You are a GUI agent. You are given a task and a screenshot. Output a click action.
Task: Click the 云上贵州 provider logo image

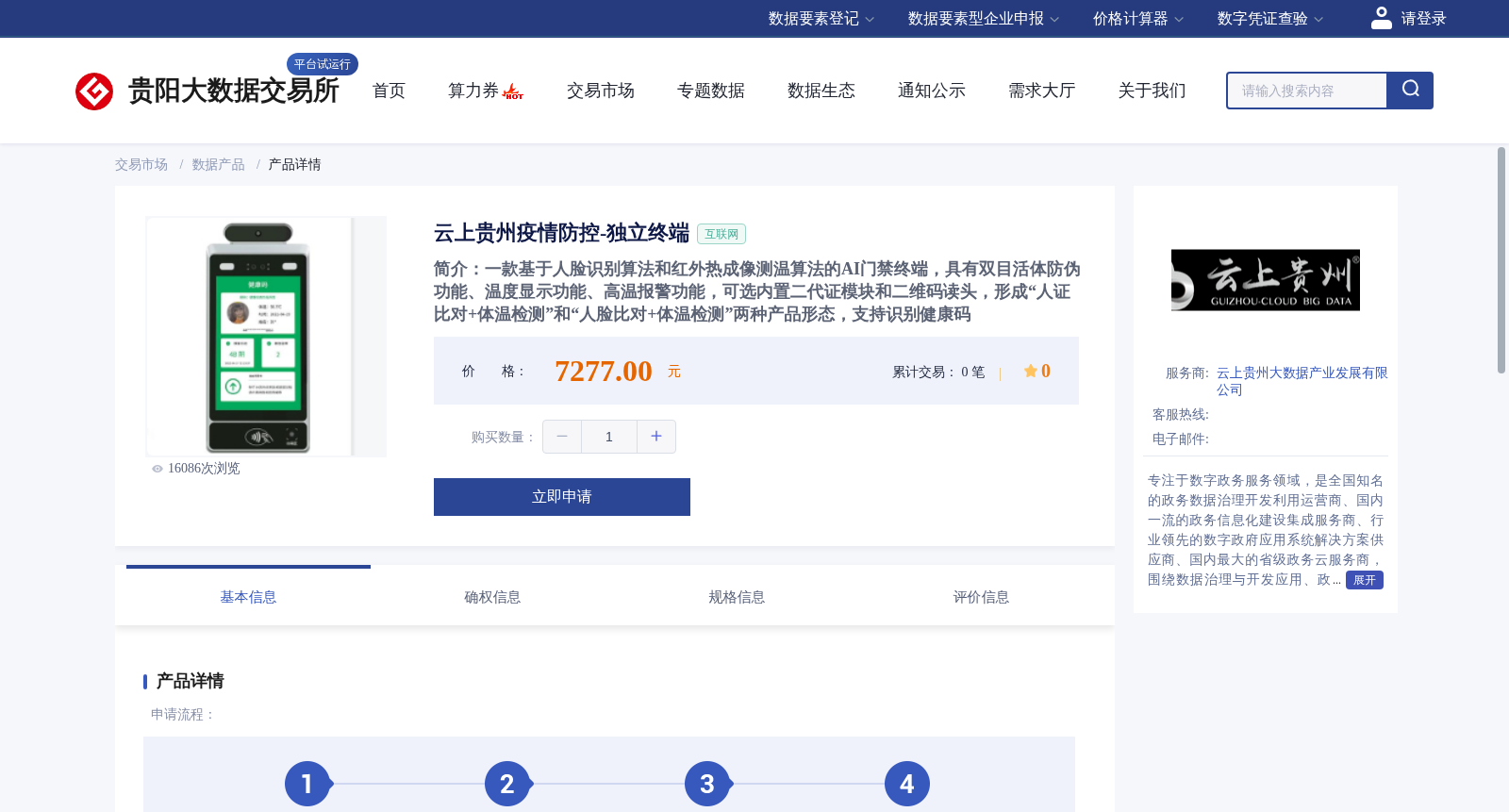click(x=1266, y=280)
